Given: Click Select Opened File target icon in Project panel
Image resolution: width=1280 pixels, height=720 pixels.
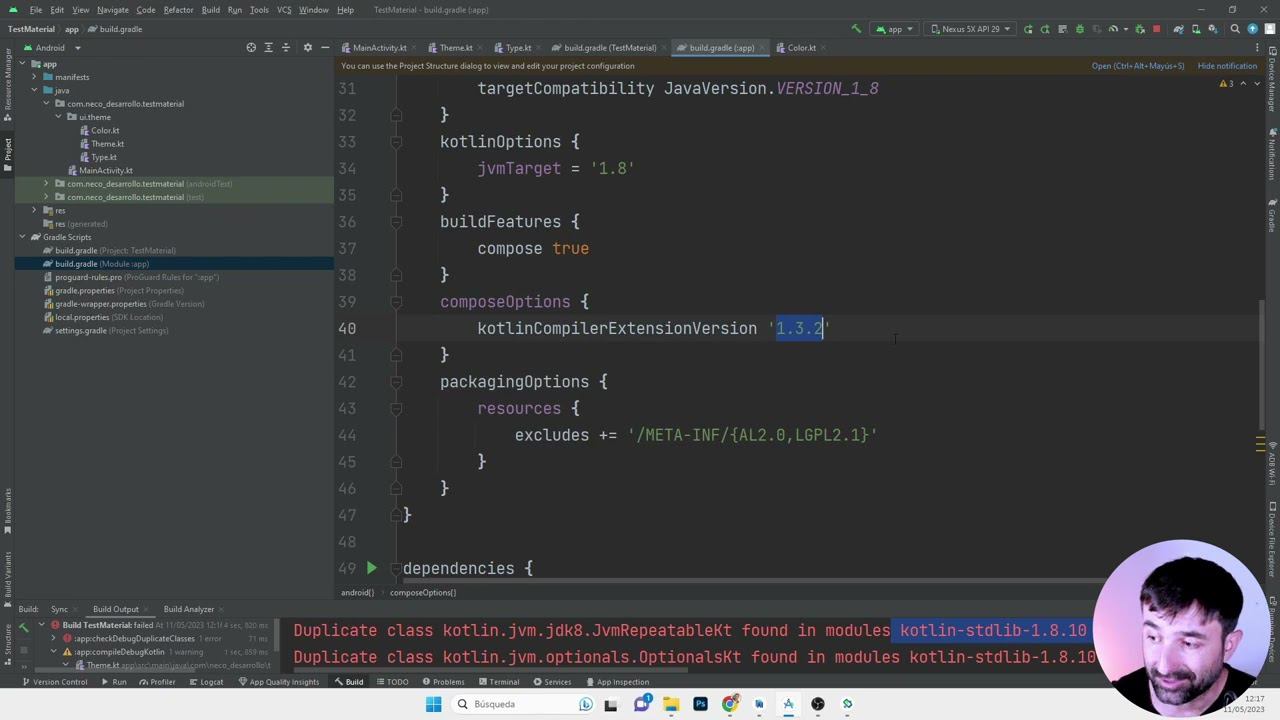Looking at the screenshot, I should 251,47.
